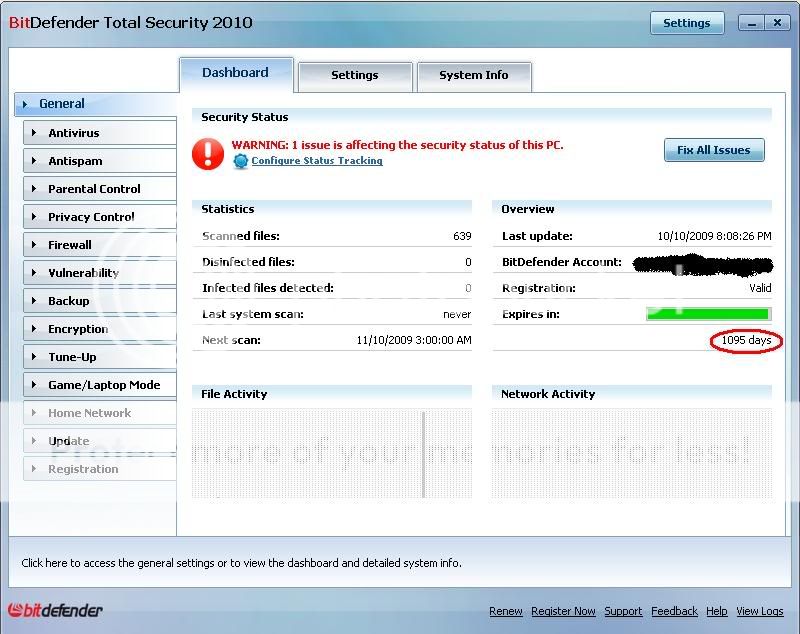The image size is (800, 634).
Task: Open the Encryption module
Action: point(100,329)
